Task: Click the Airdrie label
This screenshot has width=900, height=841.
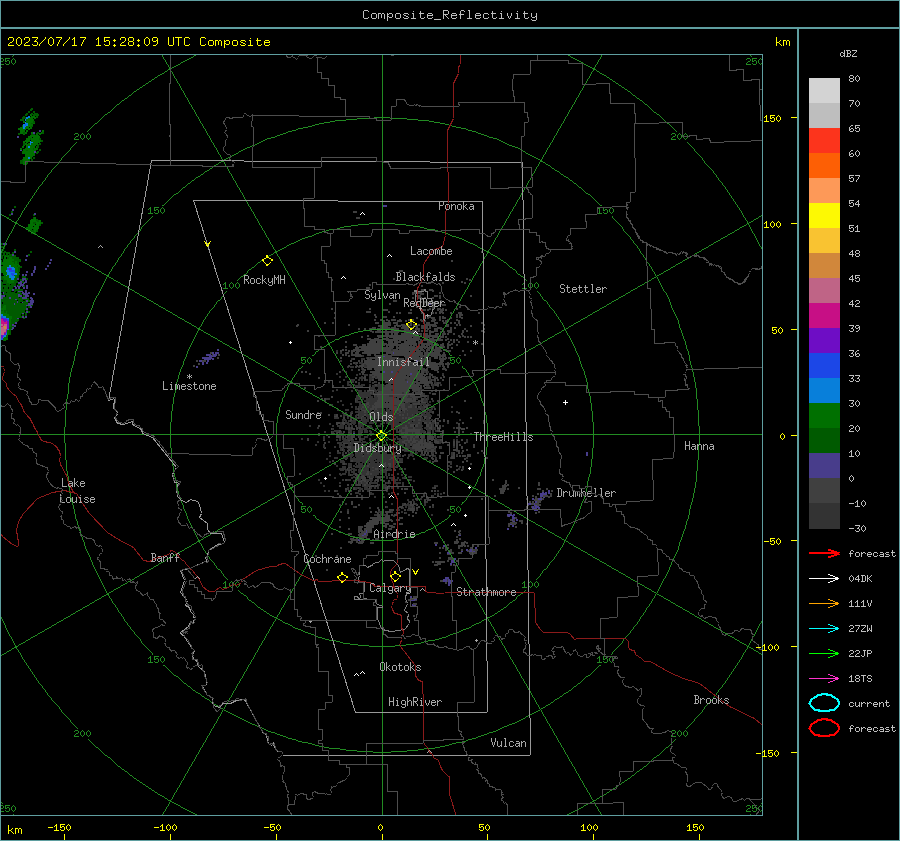Action: click(x=394, y=534)
